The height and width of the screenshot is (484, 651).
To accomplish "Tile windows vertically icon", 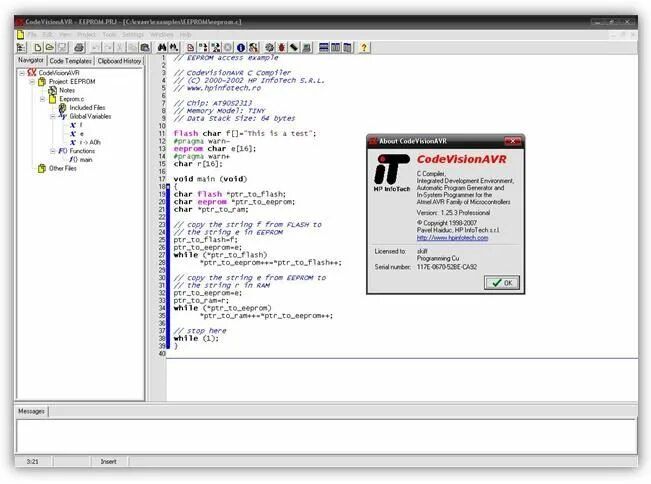I will click(335, 48).
